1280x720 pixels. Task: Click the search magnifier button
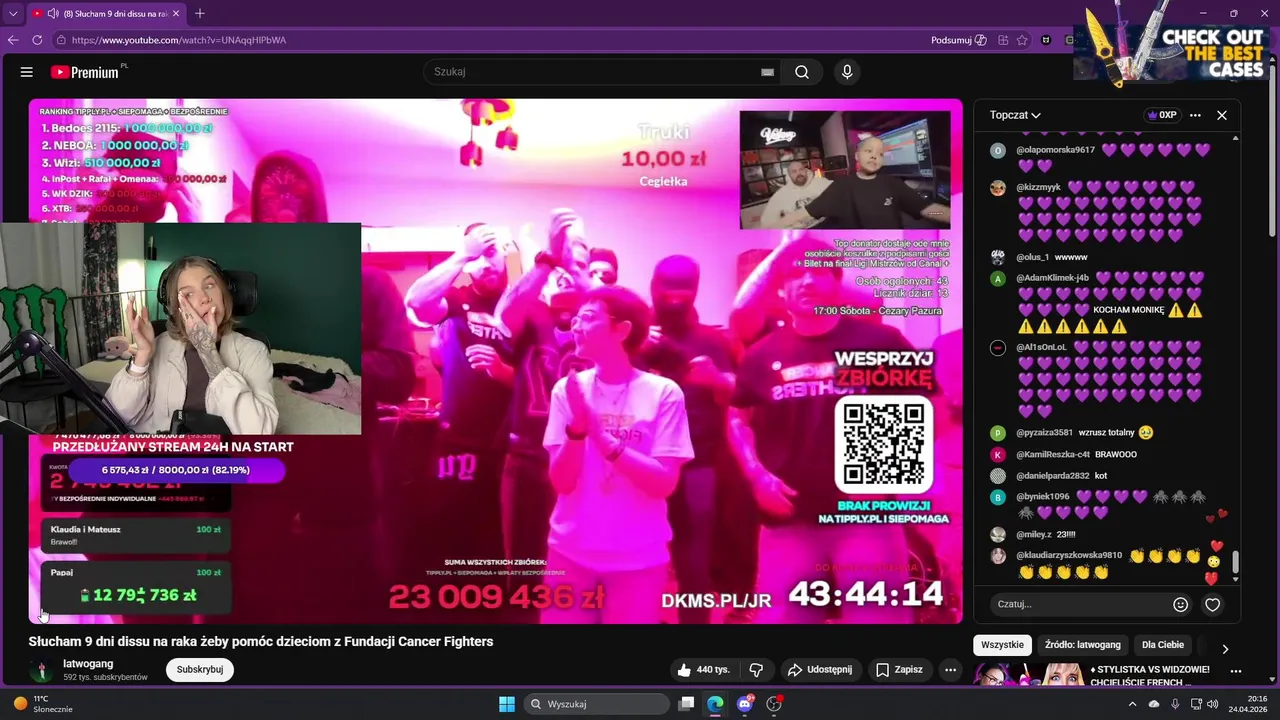click(802, 72)
